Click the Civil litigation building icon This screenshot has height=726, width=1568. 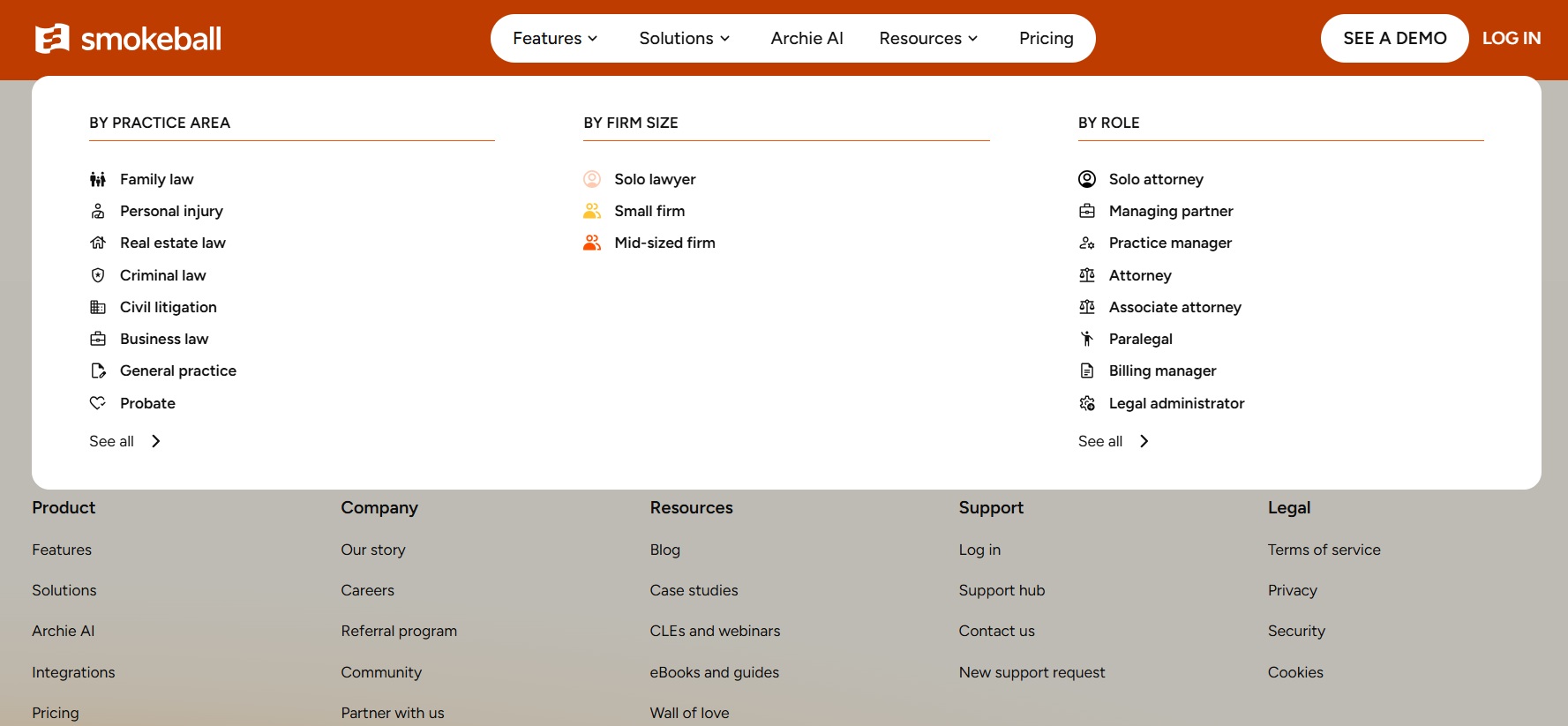(98, 307)
